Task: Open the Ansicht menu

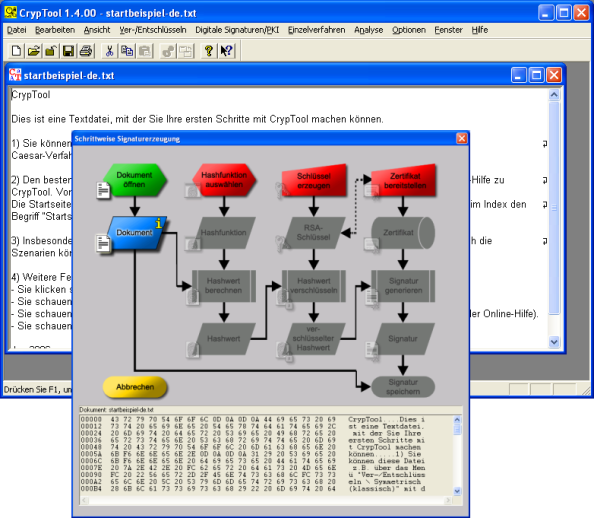Action: tap(97, 30)
